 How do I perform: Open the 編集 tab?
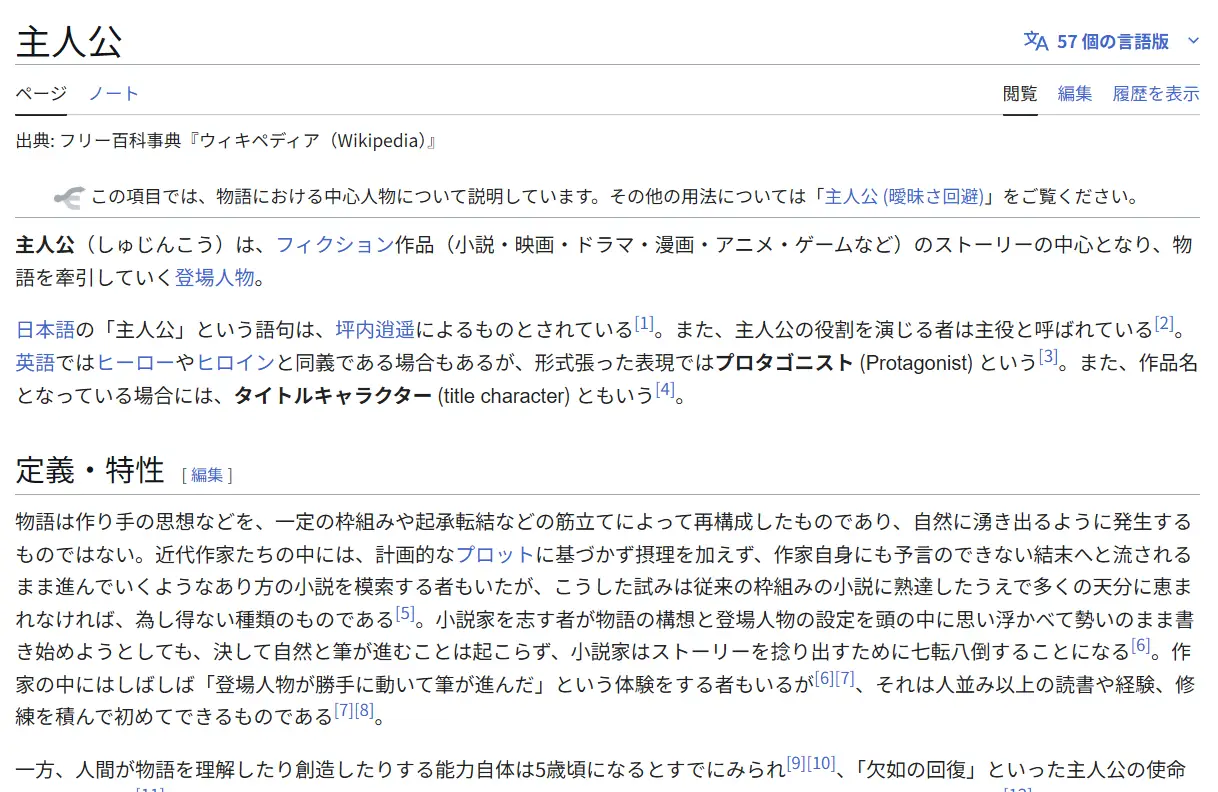(1075, 94)
